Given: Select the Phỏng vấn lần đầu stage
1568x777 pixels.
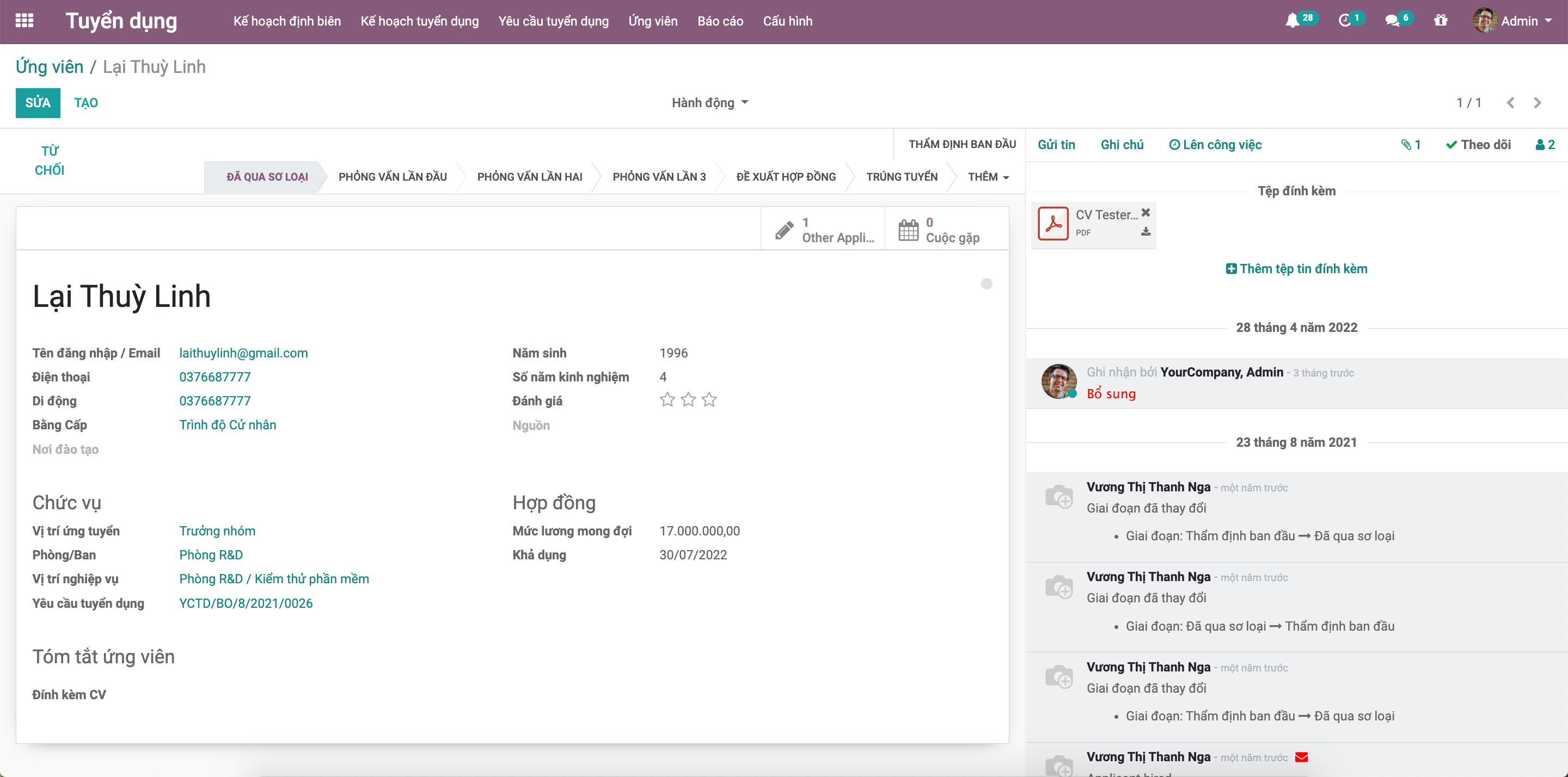Looking at the screenshot, I should (x=393, y=177).
